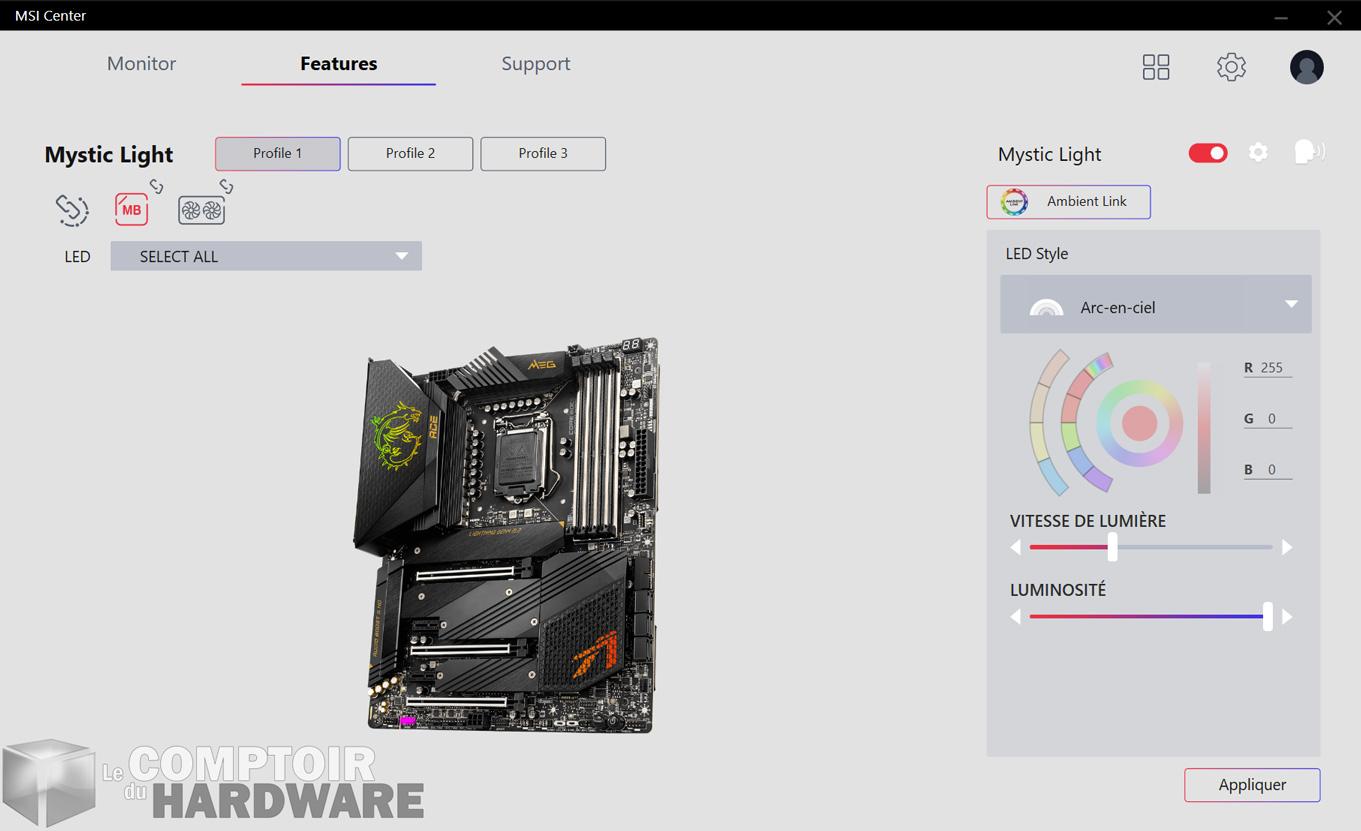Image resolution: width=1361 pixels, height=831 pixels.
Task: Open the apps grid icon in the top bar
Action: 1156,66
